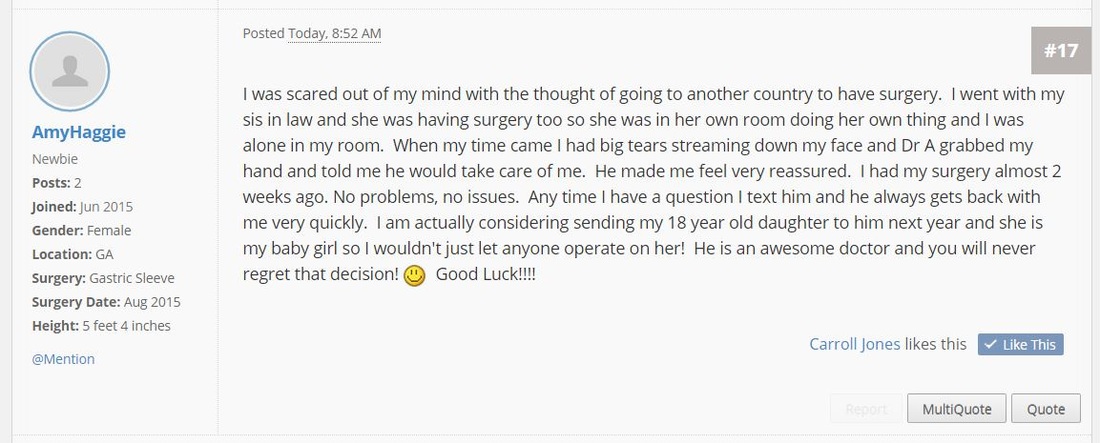The height and width of the screenshot is (443, 1100).
Task: Toggle MultiQuote for this post
Action: pyautogui.click(x=956, y=409)
